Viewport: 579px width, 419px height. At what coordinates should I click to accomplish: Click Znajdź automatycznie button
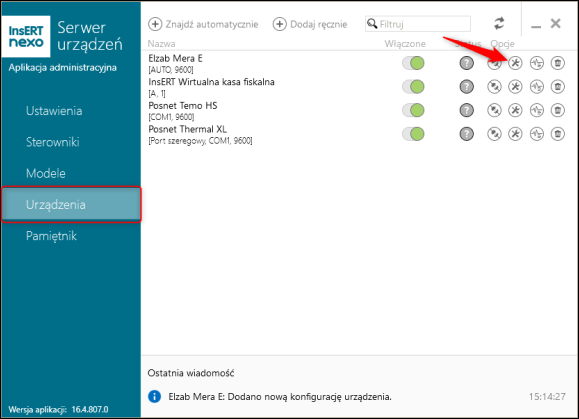203,24
